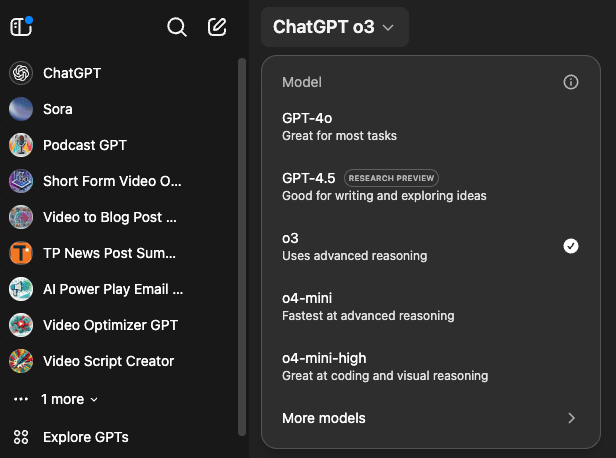Click 'Uses advanced reasoning' description
The image size is (616, 458).
coord(354,256)
